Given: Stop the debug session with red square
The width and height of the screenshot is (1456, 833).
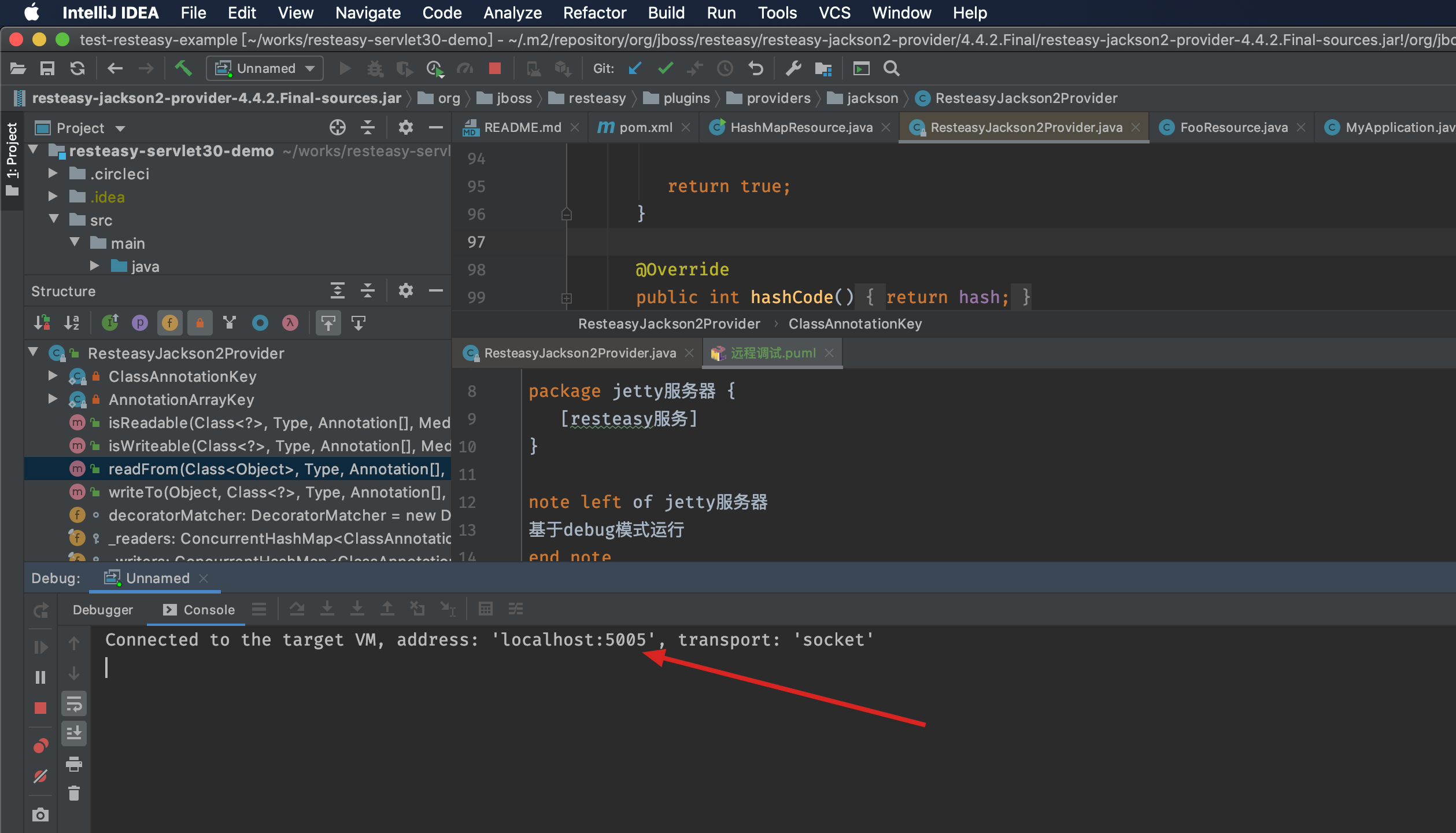Looking at the screenshot, I should 40,707.
